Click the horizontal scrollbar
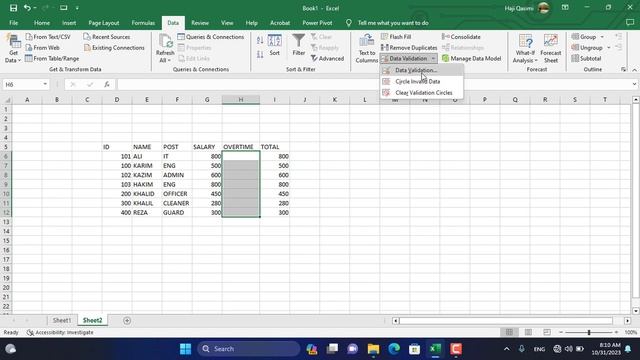 click(506, 321)
